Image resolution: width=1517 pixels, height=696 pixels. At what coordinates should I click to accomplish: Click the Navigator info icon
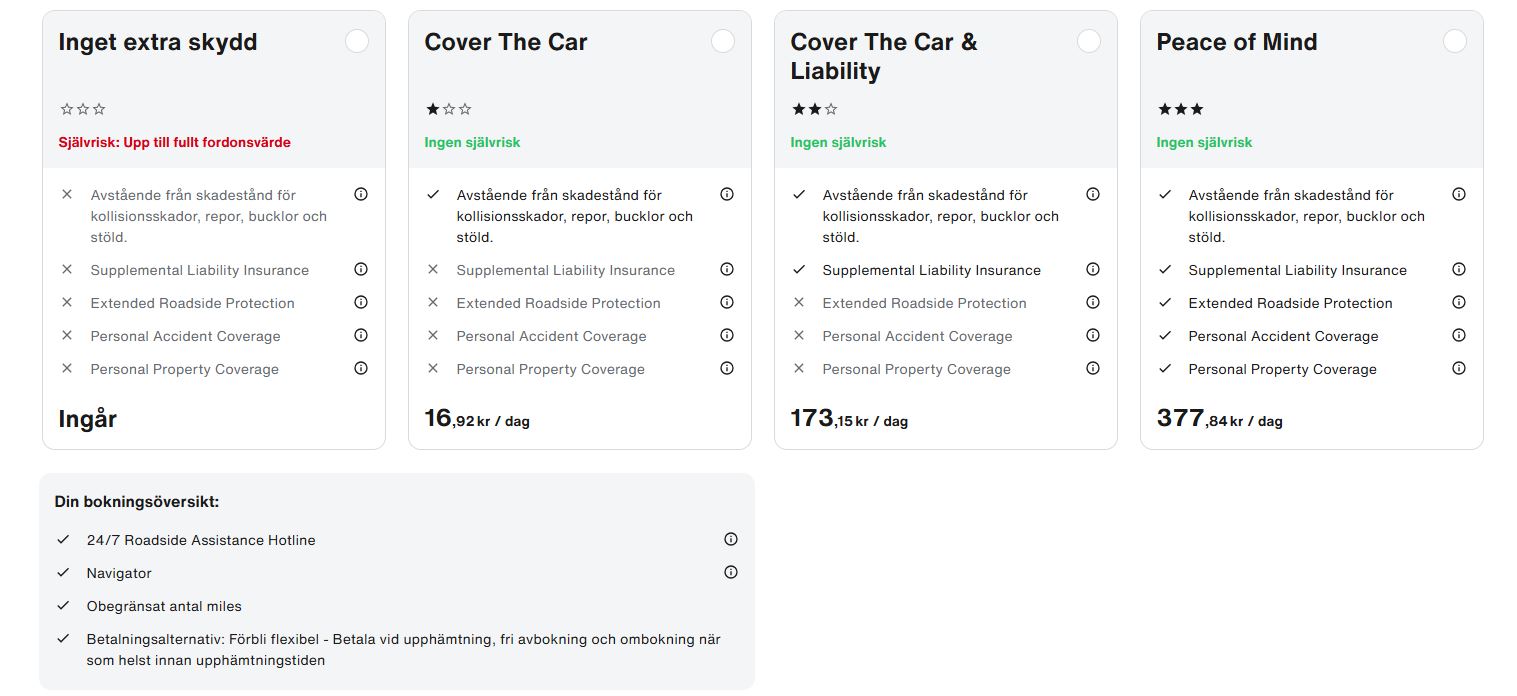point(731,572)
